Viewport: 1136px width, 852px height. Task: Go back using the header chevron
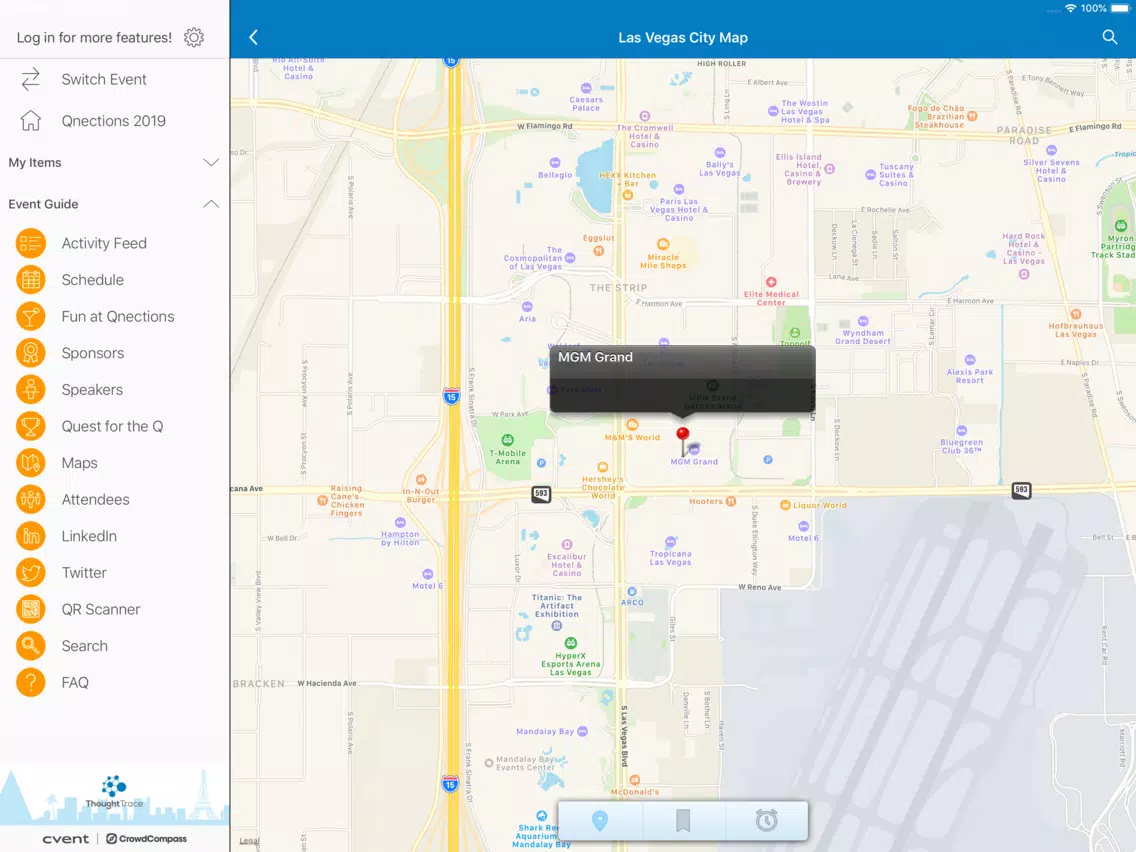point(254,38)
